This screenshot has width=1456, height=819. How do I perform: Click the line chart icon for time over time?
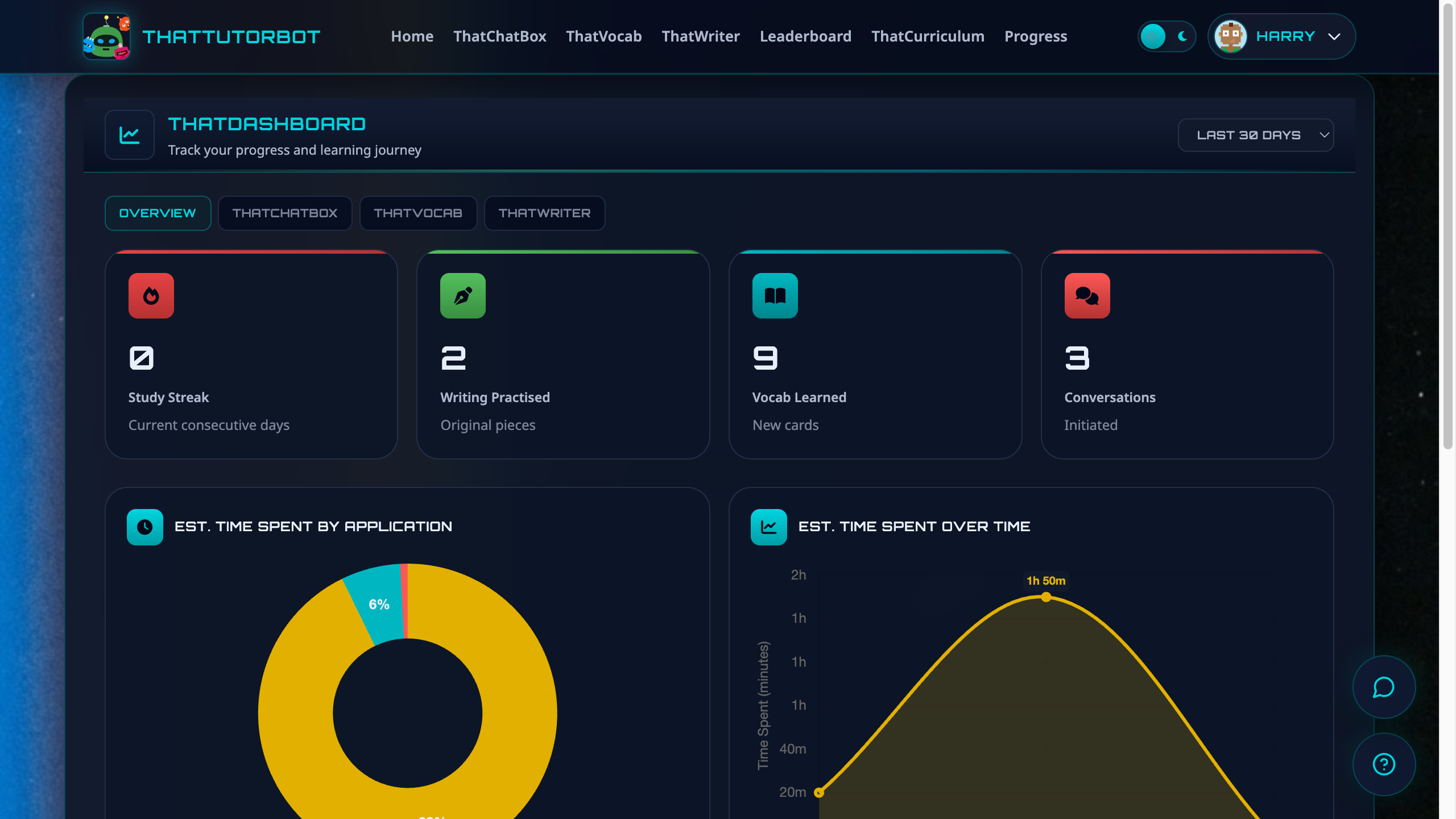(x=769, y=527)
